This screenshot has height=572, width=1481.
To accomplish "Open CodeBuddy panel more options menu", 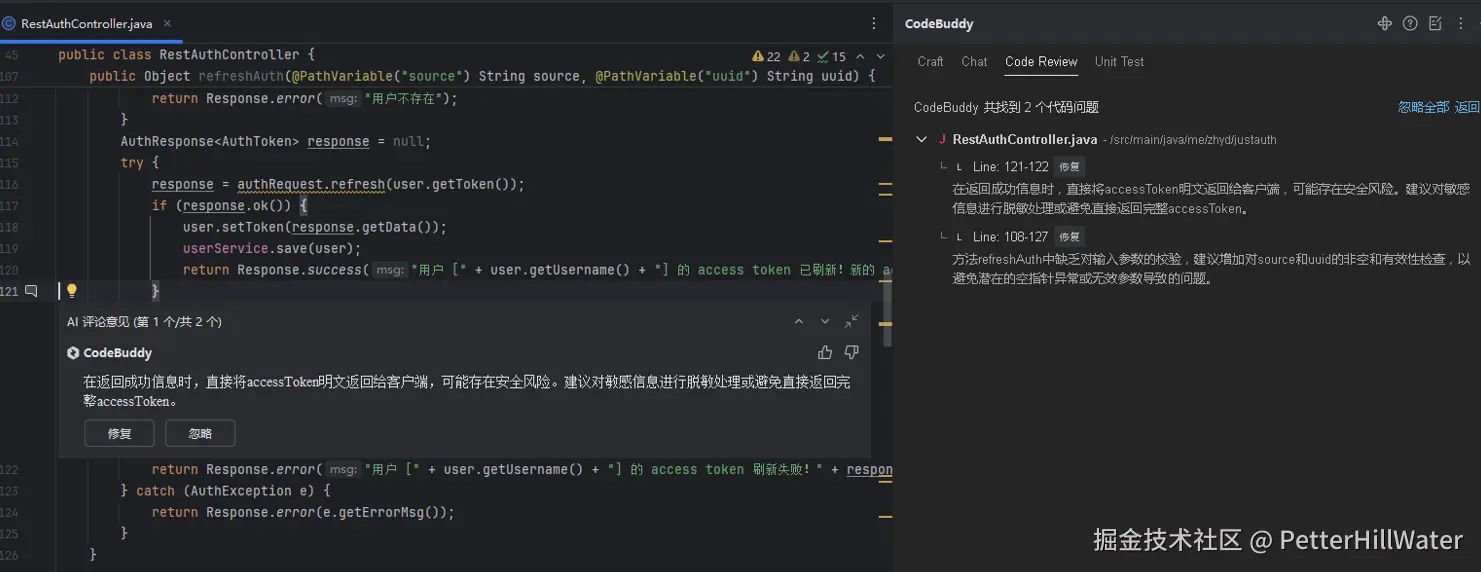I will click(1463, 23).
